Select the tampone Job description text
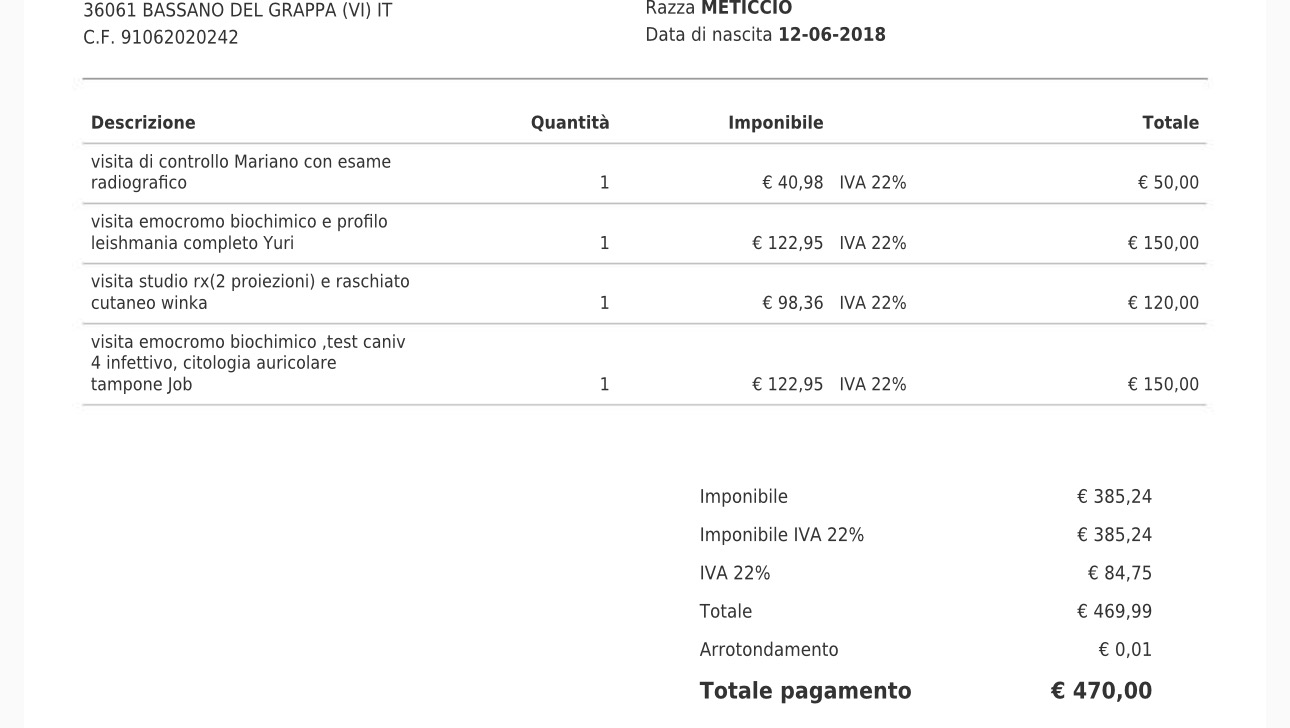Screen dimensions: 1290x728 (248, 363)
